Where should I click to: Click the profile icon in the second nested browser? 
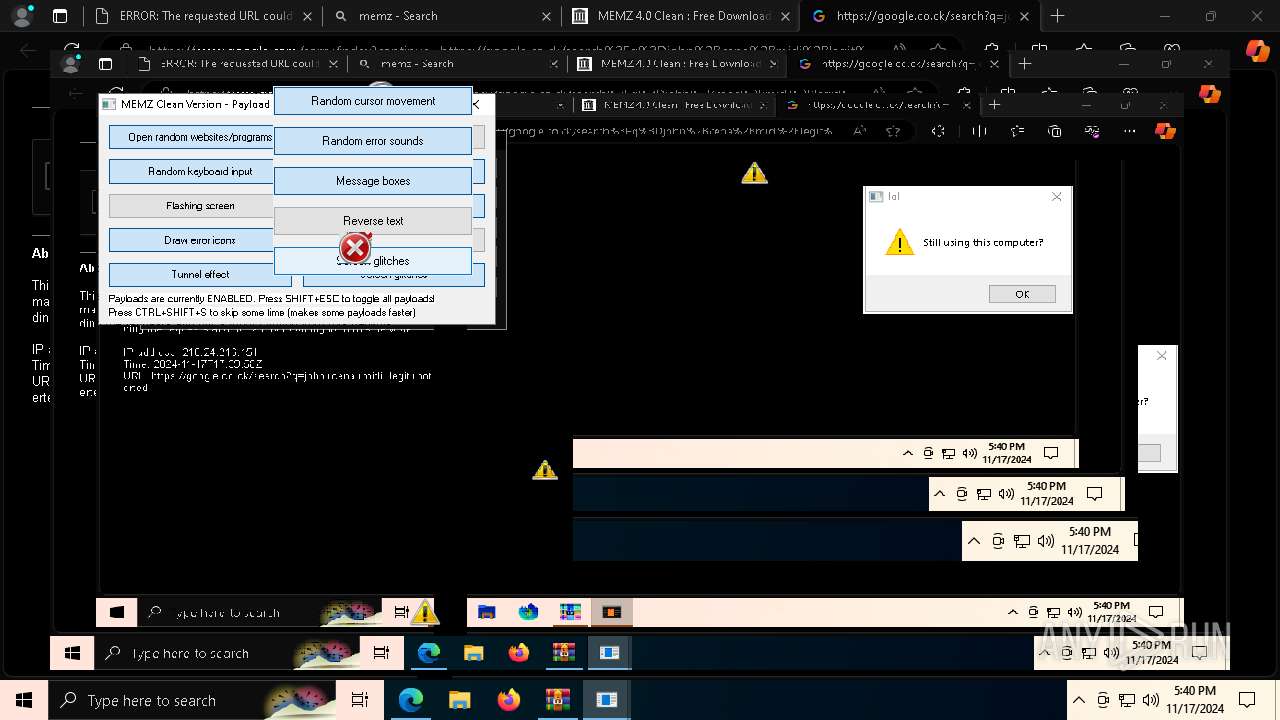(x=70, y=63)
